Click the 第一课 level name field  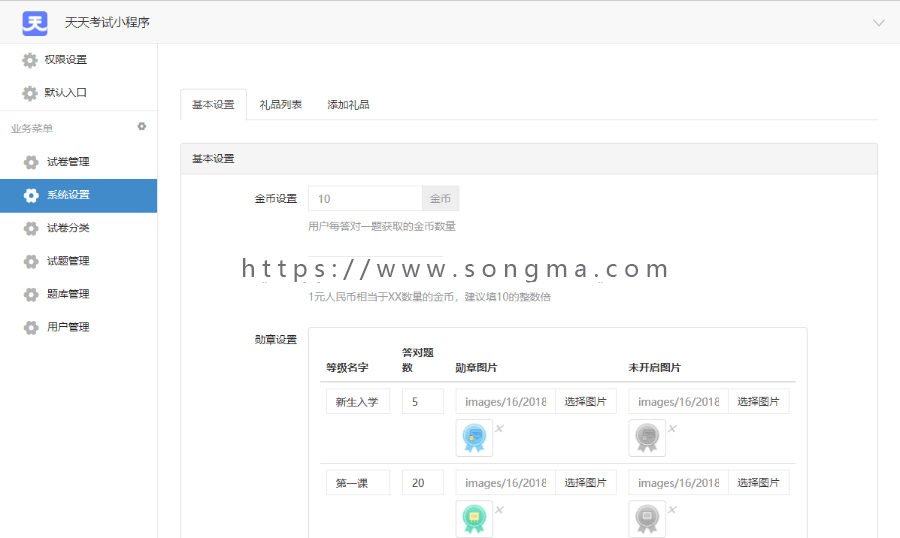tap(358, 482)
